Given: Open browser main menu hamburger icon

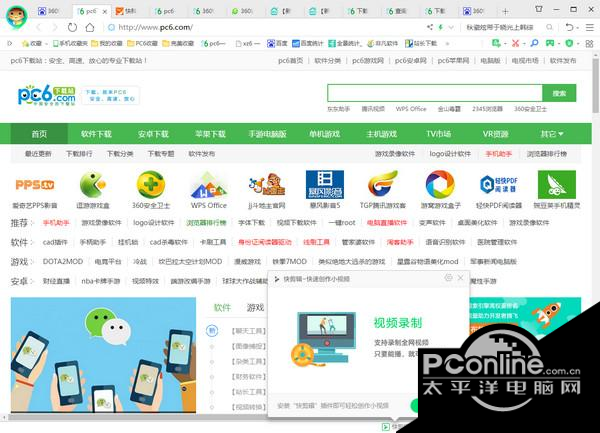Looking at the screenshot, I should point(590,27).
